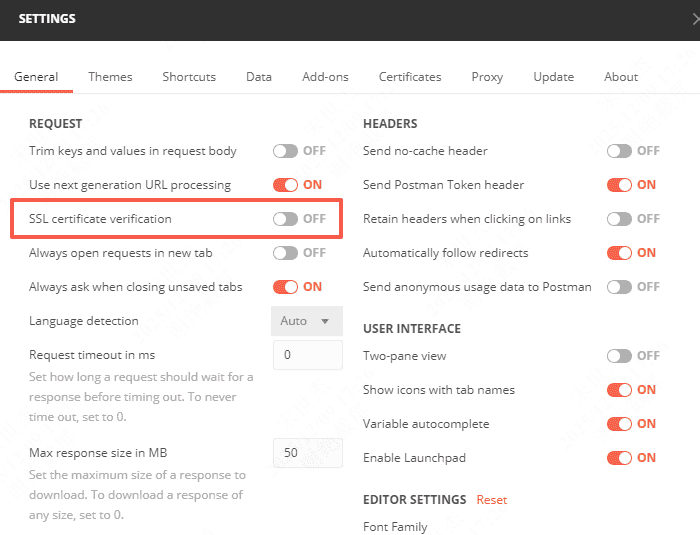Expand the Language detection Auto dropdown
The height and width of the screenshot is (535, 700).
click(307, 321)
